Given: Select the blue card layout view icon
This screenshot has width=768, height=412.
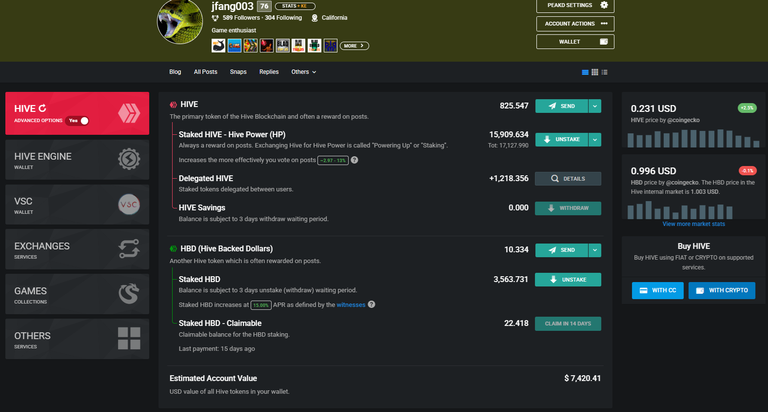Looking at the screenshot, I should click(x=585, y=72).
